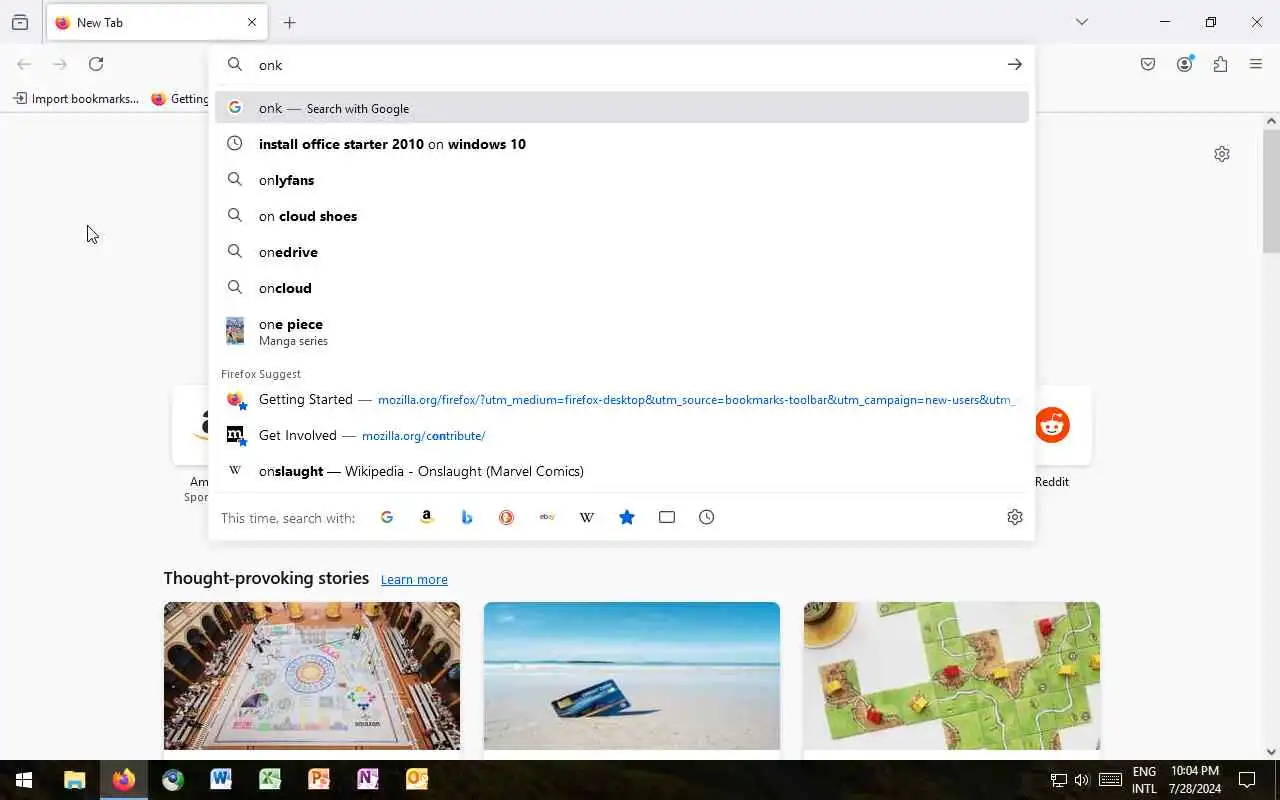Select 'install office starter 2010' history suggestion
1280x800 pixels.
[x=622, y=144]
